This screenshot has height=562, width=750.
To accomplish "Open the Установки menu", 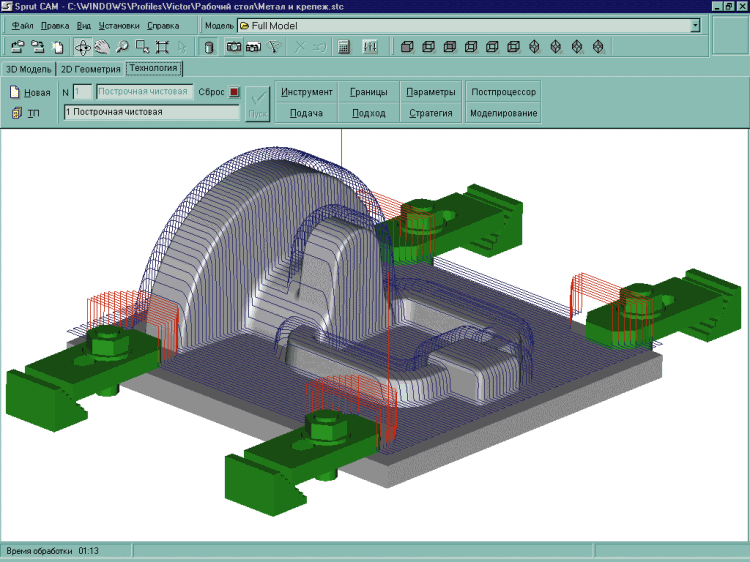I will click(119, 25).
